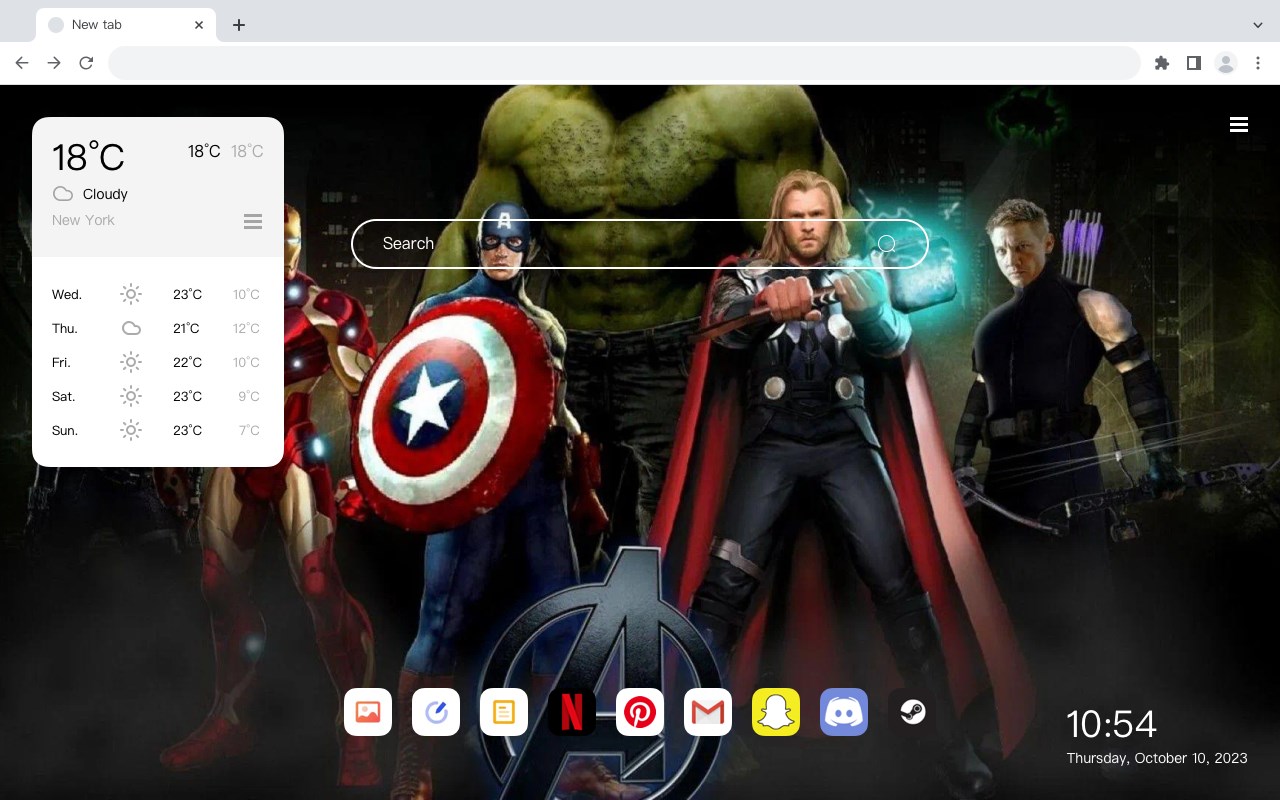Click the Sun. forecast row label

pos(65,430)
